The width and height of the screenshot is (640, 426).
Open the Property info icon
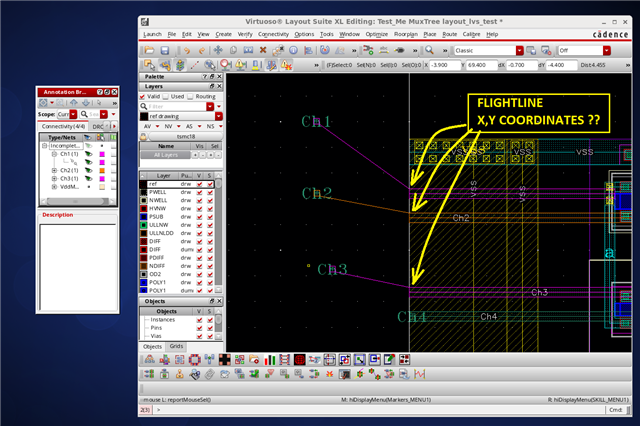pyautogui.click(x=293, y=50)
